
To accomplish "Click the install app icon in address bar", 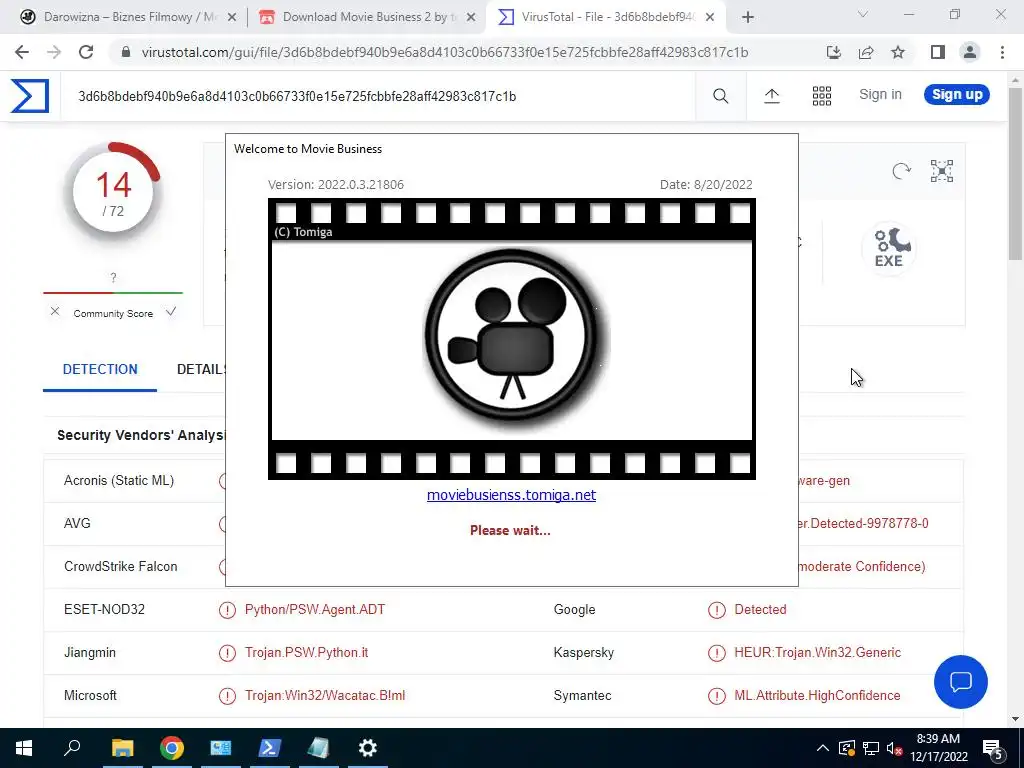I will [833, 52].
